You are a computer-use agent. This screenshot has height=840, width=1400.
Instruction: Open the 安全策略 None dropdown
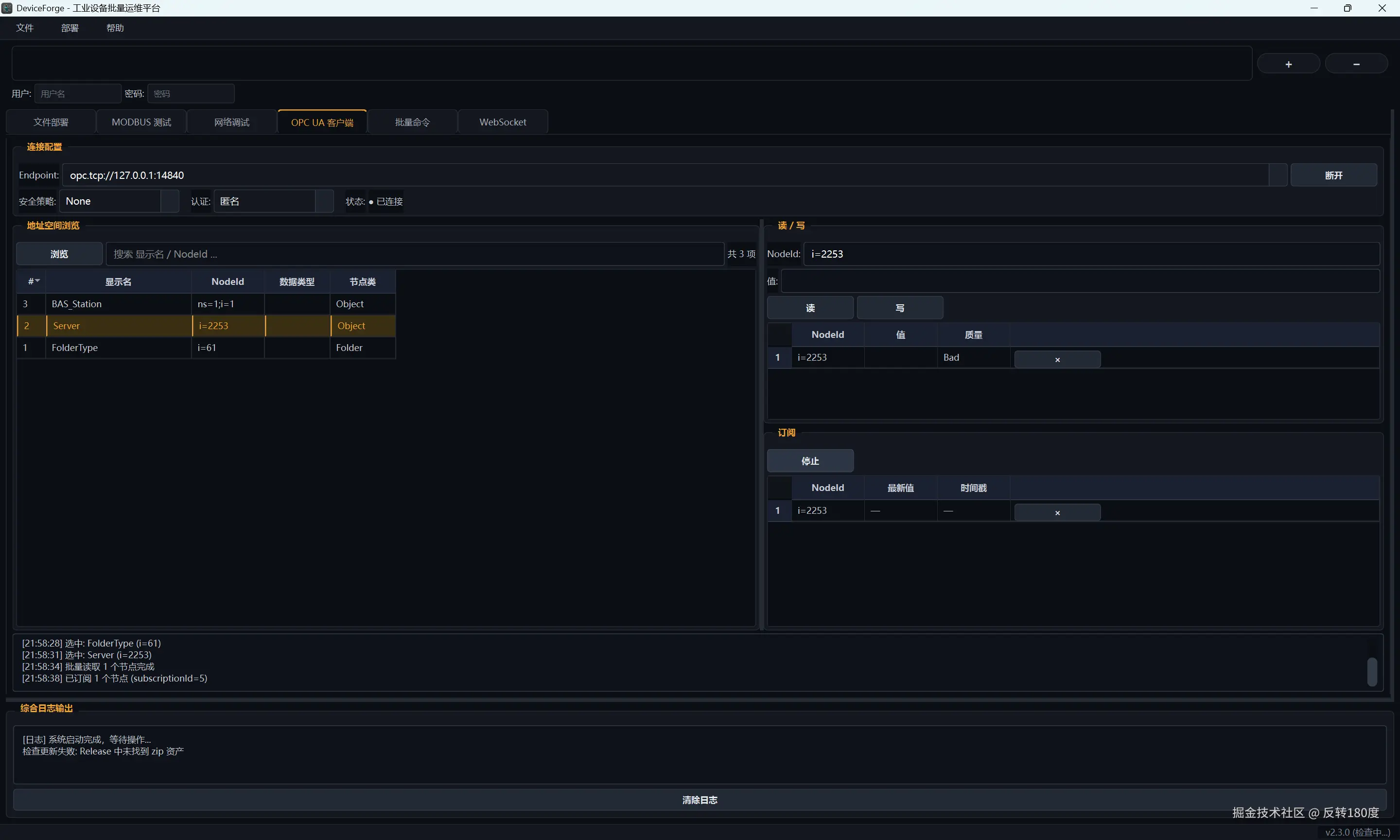point(119,201)
